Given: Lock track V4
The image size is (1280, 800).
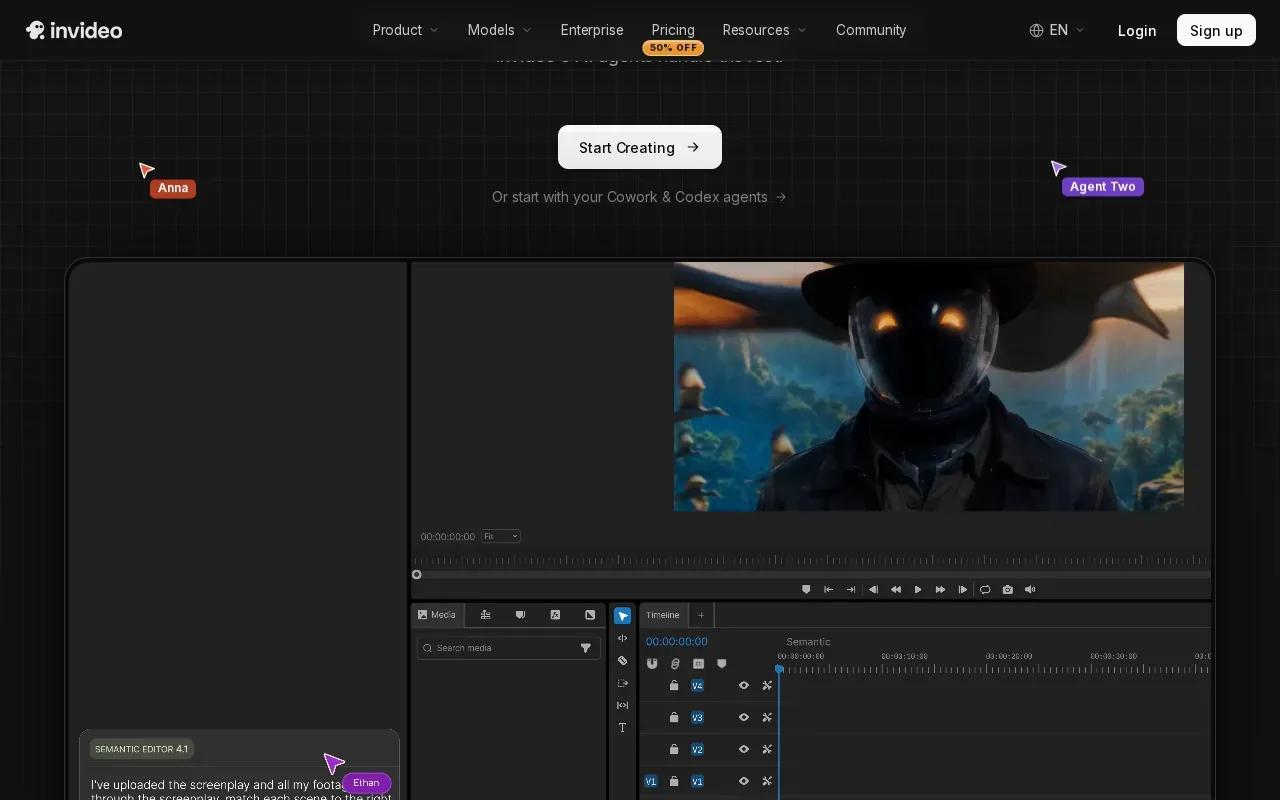Looking at the screenshot, I should point(674,686).
